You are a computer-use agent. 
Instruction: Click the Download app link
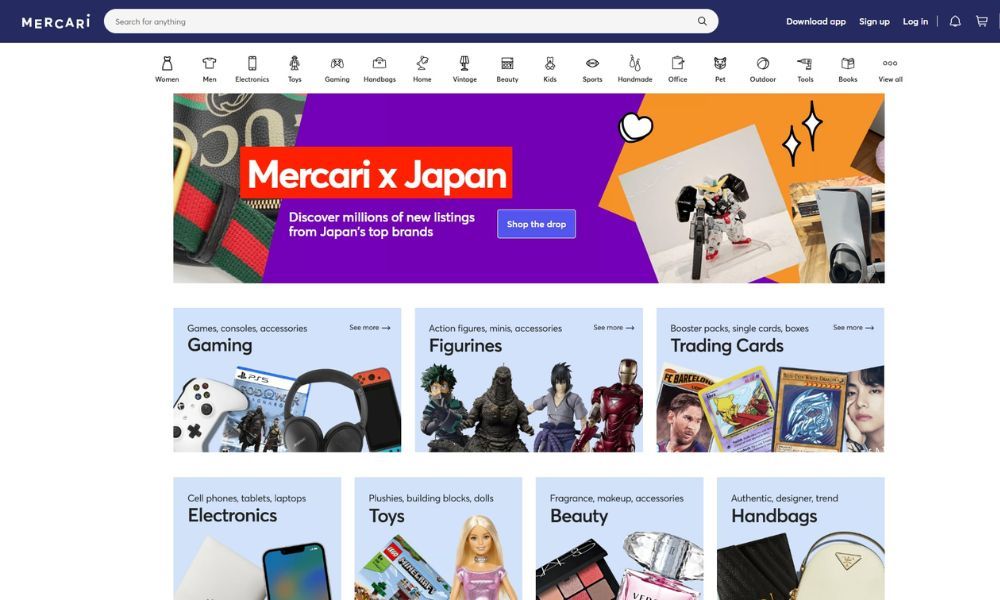pos(816,22)
